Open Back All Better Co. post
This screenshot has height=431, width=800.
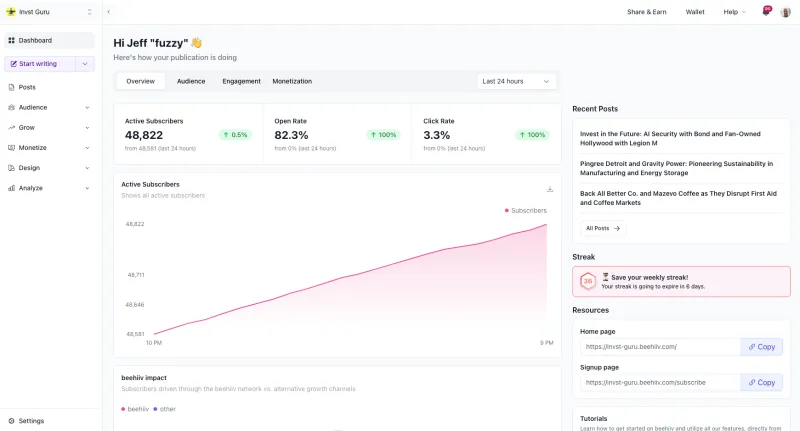tap(678, 198)
